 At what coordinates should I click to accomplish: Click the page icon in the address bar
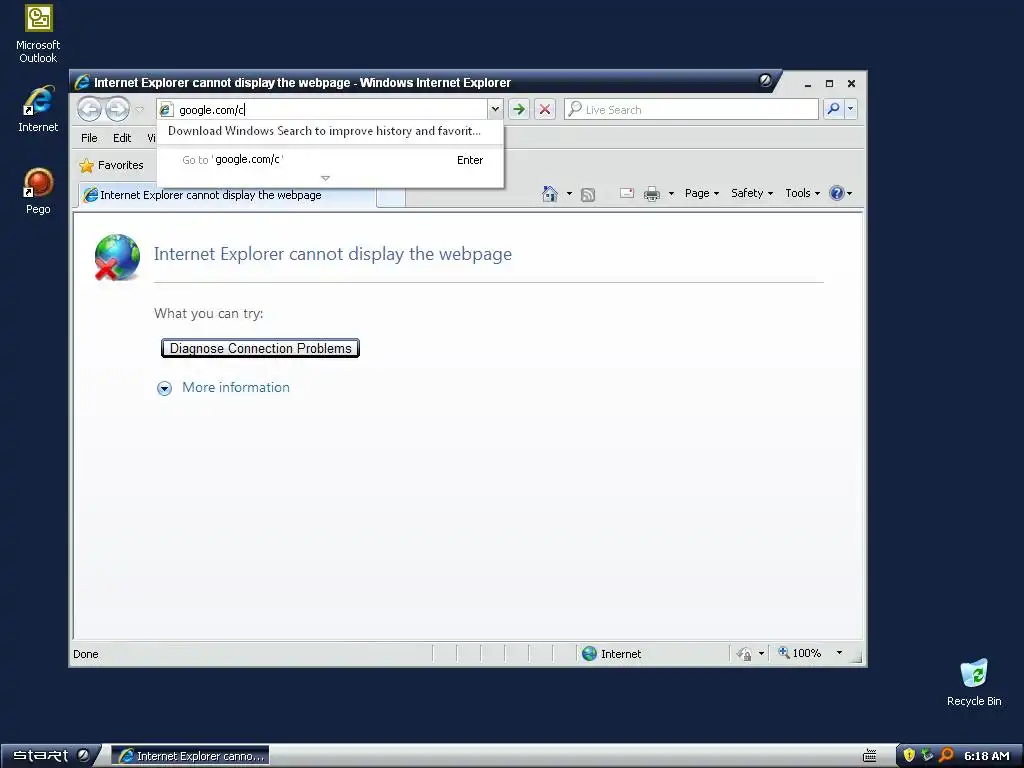167,110
